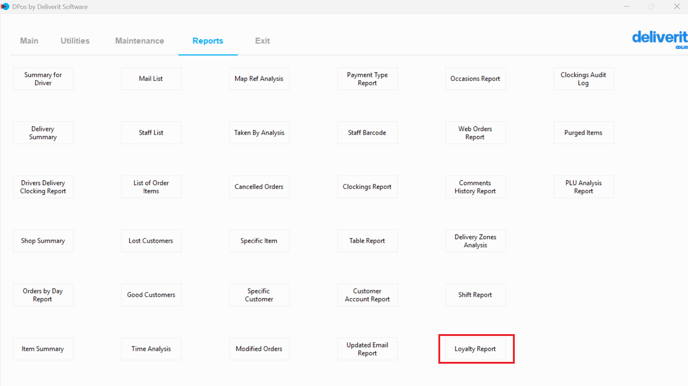Open the Staff List

click(151, 132)
